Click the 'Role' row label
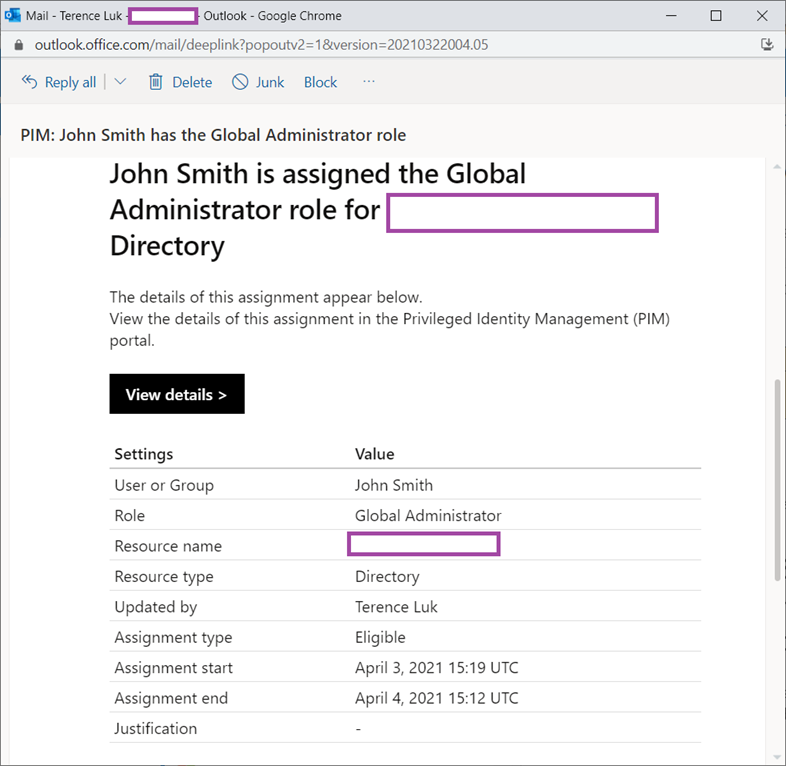 [x=129, y=516]
